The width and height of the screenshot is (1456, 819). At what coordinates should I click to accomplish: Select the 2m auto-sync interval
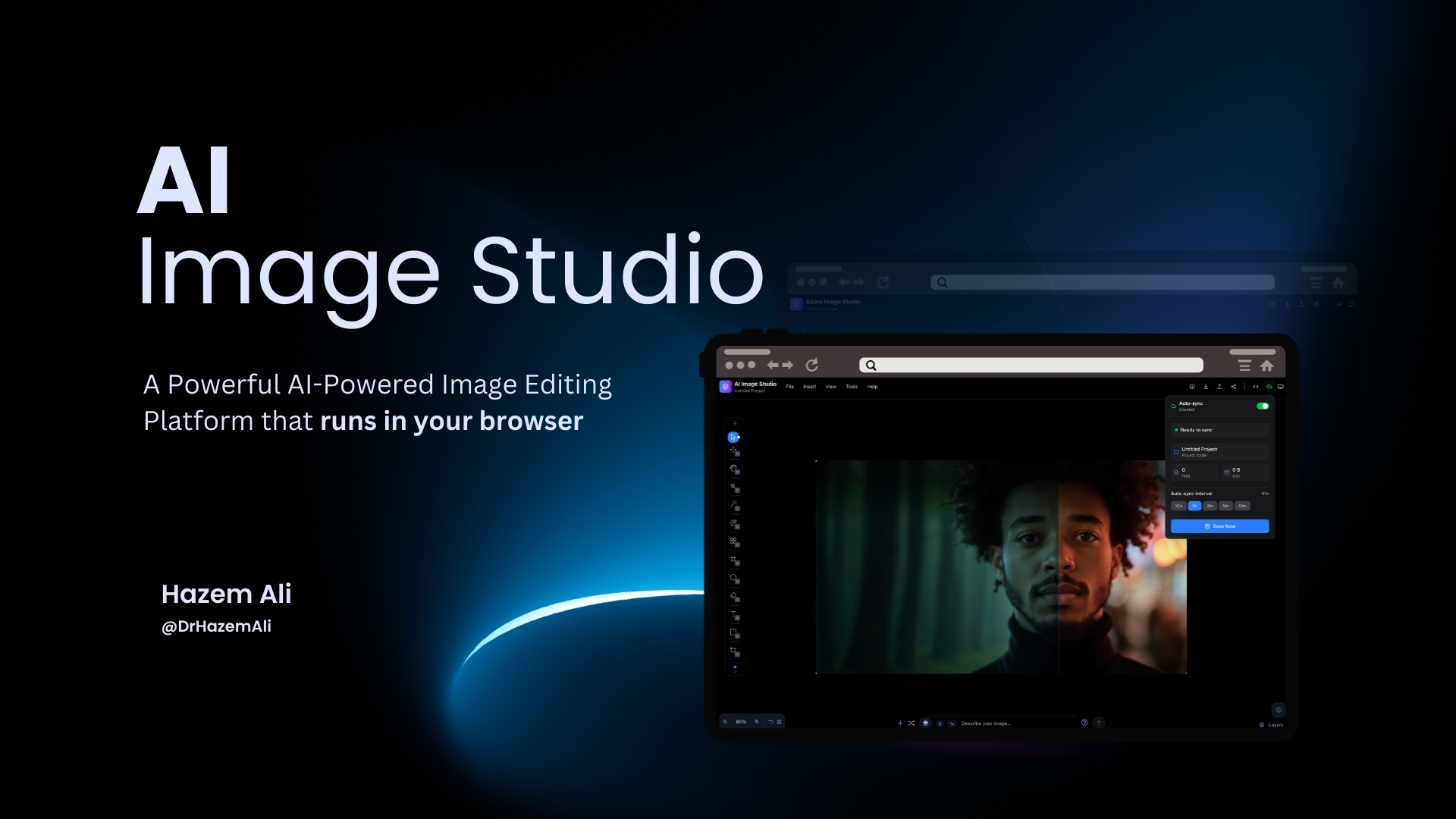point(1210,506)
